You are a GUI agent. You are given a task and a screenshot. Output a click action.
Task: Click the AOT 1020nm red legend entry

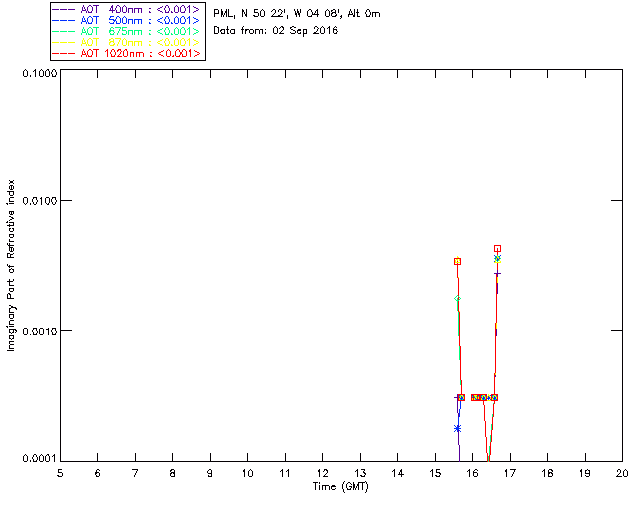pyautogui.click(x=127, y=53)
